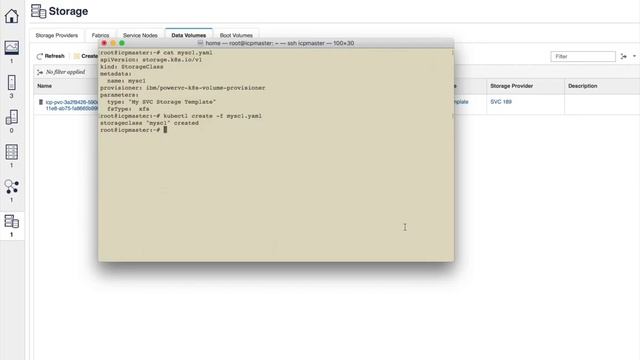Click the Refresh button in the toolbar
Screen dimensions: 640x360
[51, 56]
